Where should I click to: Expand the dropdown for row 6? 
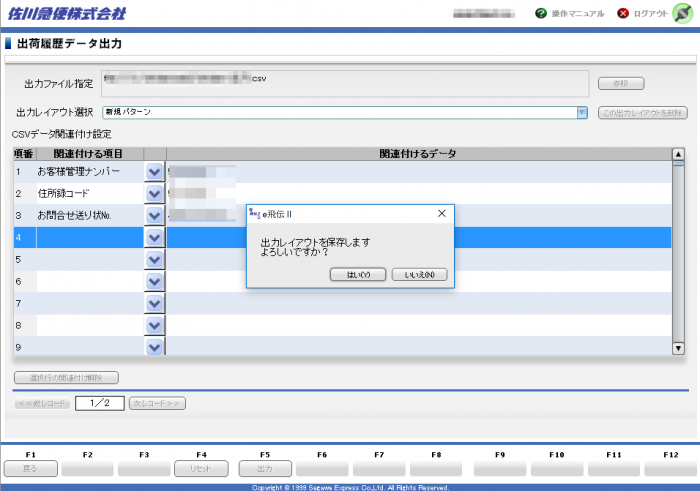(x=154, y=282)
